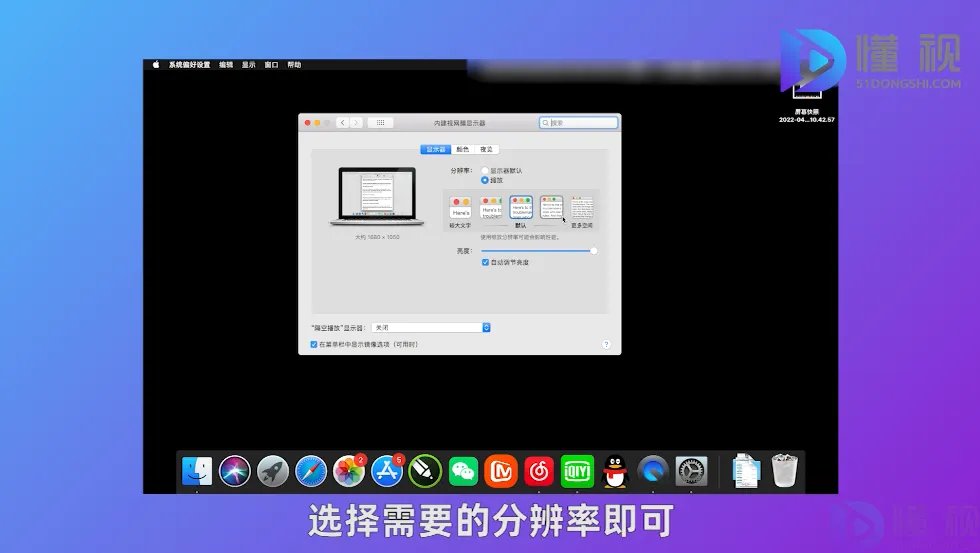Select 显示器默认 resolution radio button
The width and height of the screenshot is (980, 553).
(485, 171)
